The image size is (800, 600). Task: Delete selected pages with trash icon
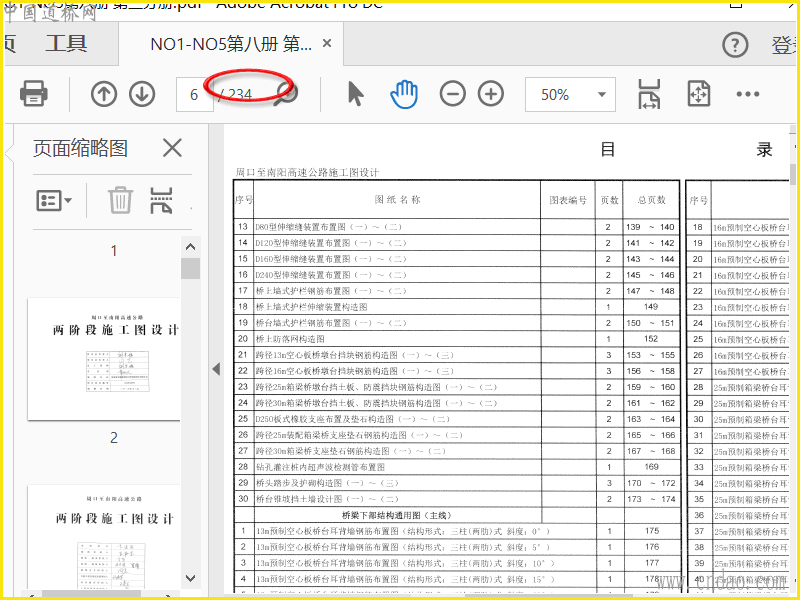pyautogui.click(x=120, y=200)
